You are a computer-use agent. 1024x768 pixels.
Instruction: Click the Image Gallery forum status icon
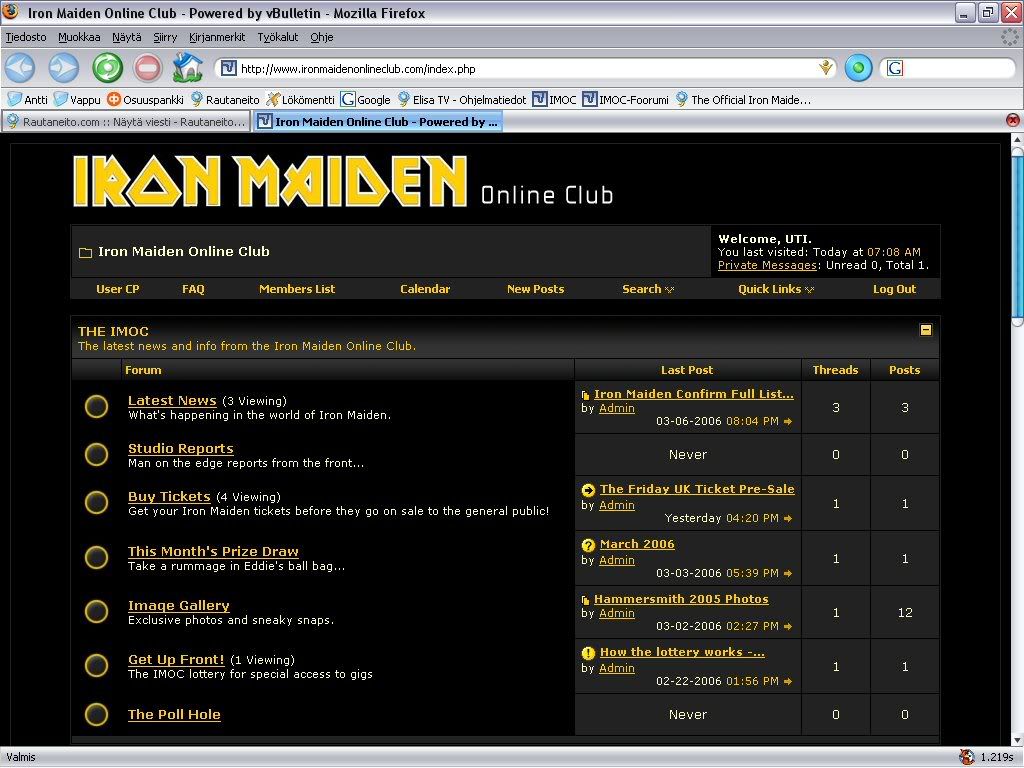pyautogui.click(x=97, y=612)
